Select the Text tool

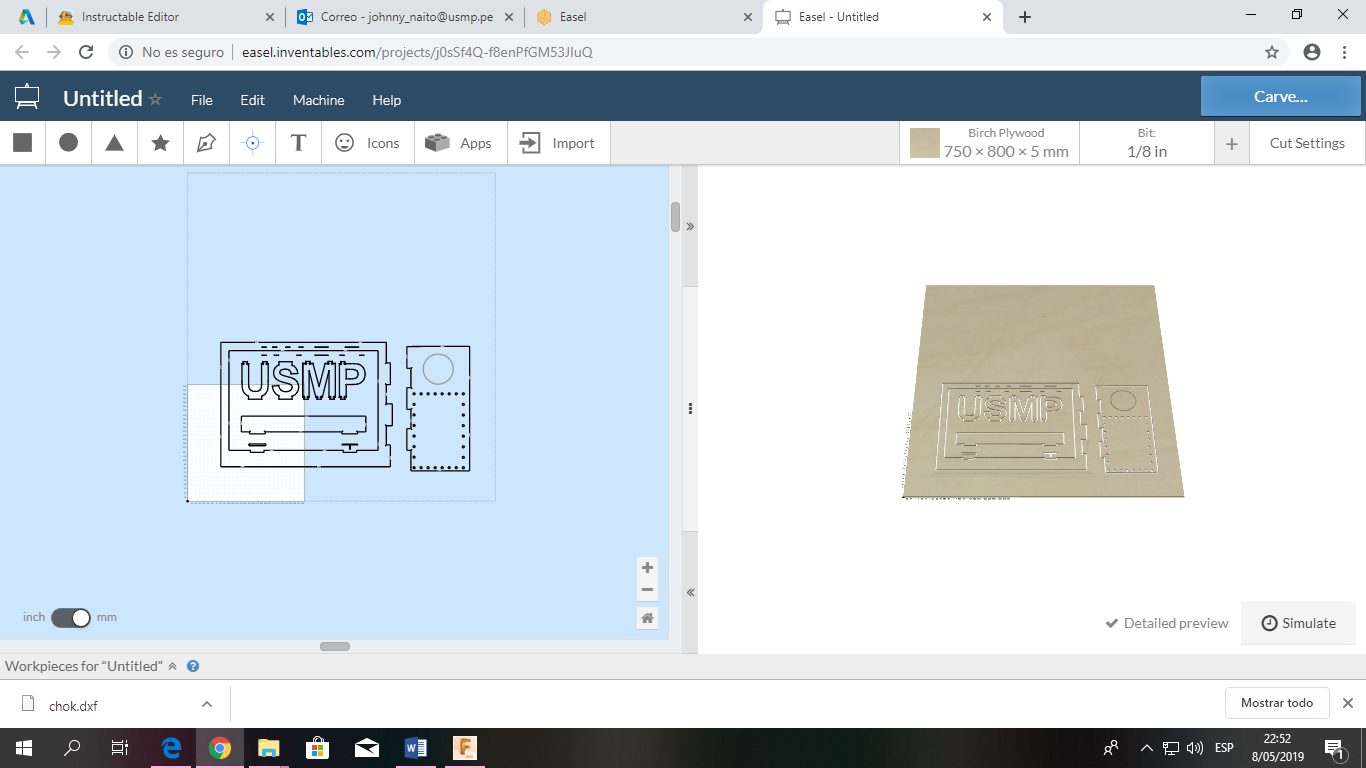click(298, 143)
